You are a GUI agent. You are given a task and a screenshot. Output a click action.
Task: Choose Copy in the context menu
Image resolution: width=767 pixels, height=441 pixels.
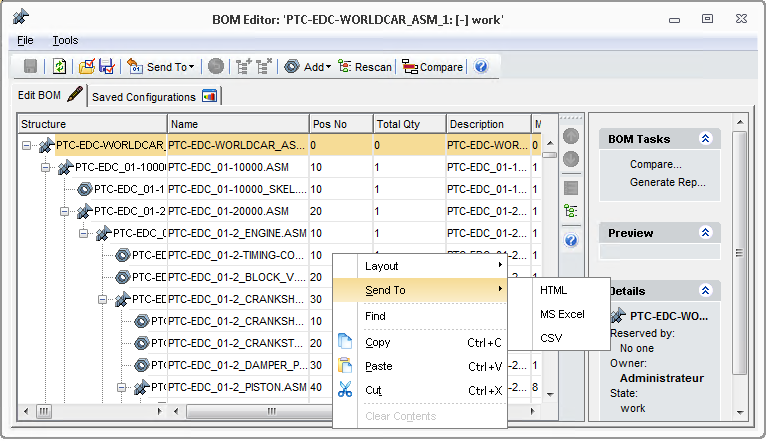point(420,342)
